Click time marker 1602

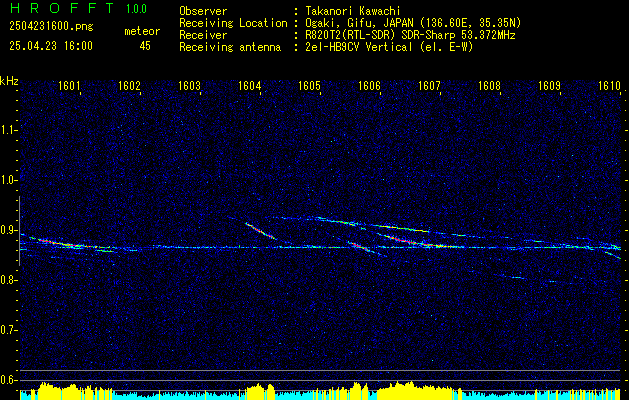pyautogui.click(x=129, y=85)
